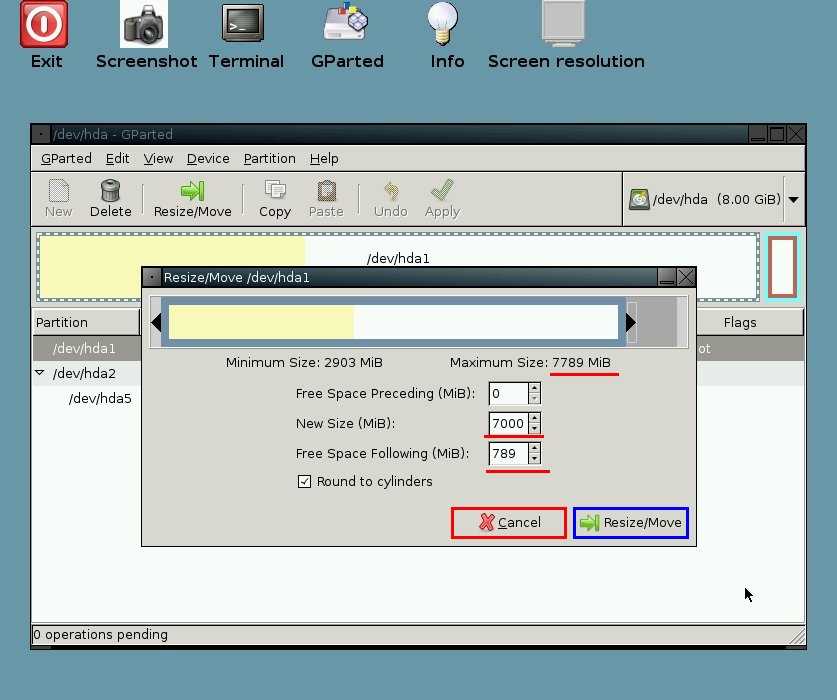
Task: Collapse the /dev/hda2 tree row
Action: (40, 373)
